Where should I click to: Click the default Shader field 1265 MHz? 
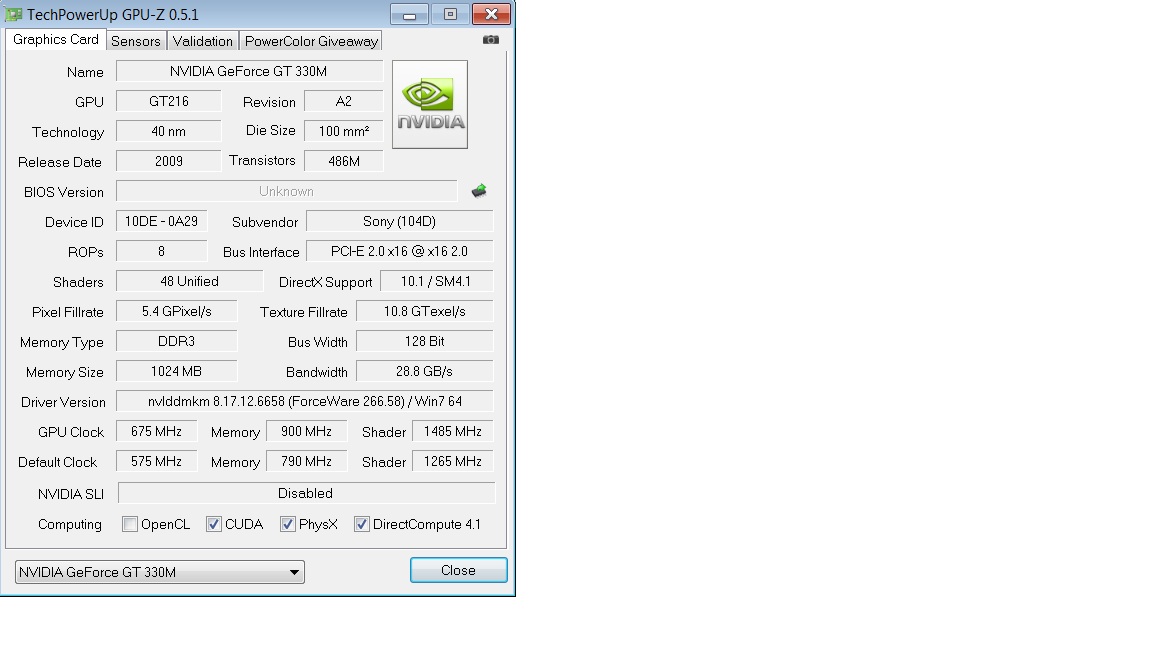click(x=453, y=461)
